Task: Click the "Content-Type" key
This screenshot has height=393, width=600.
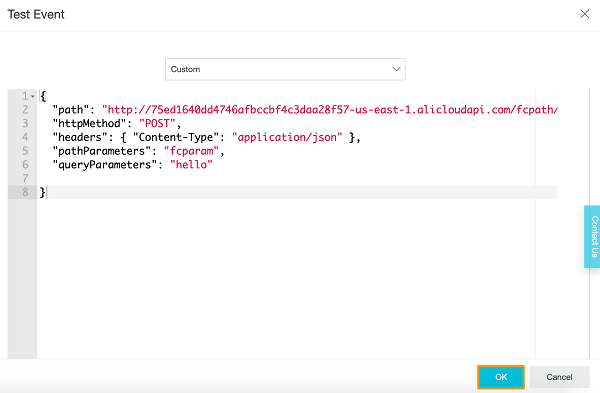Action: click(x=176, y=137)
